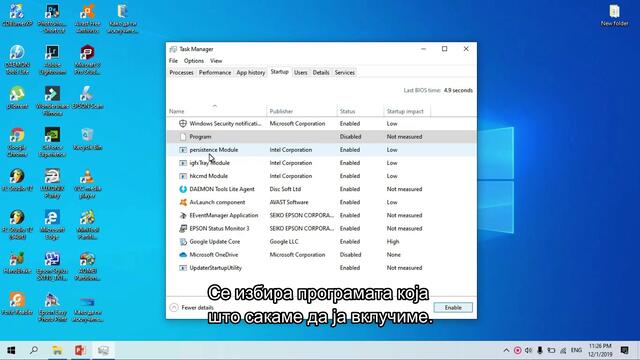This screenshot has height=360, width=640.
Task: Sort the list by the Name column header
Action: [217, 111]
